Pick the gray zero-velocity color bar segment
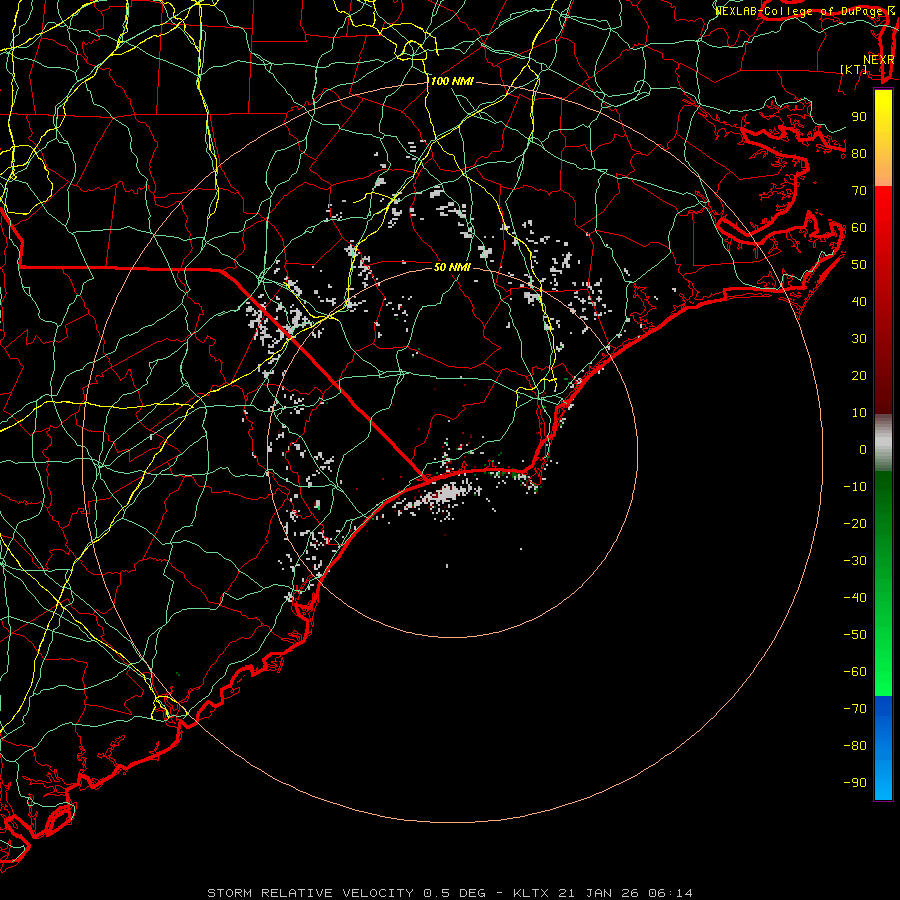The height and width of the screenshot is (900, 900). point(883,443)
